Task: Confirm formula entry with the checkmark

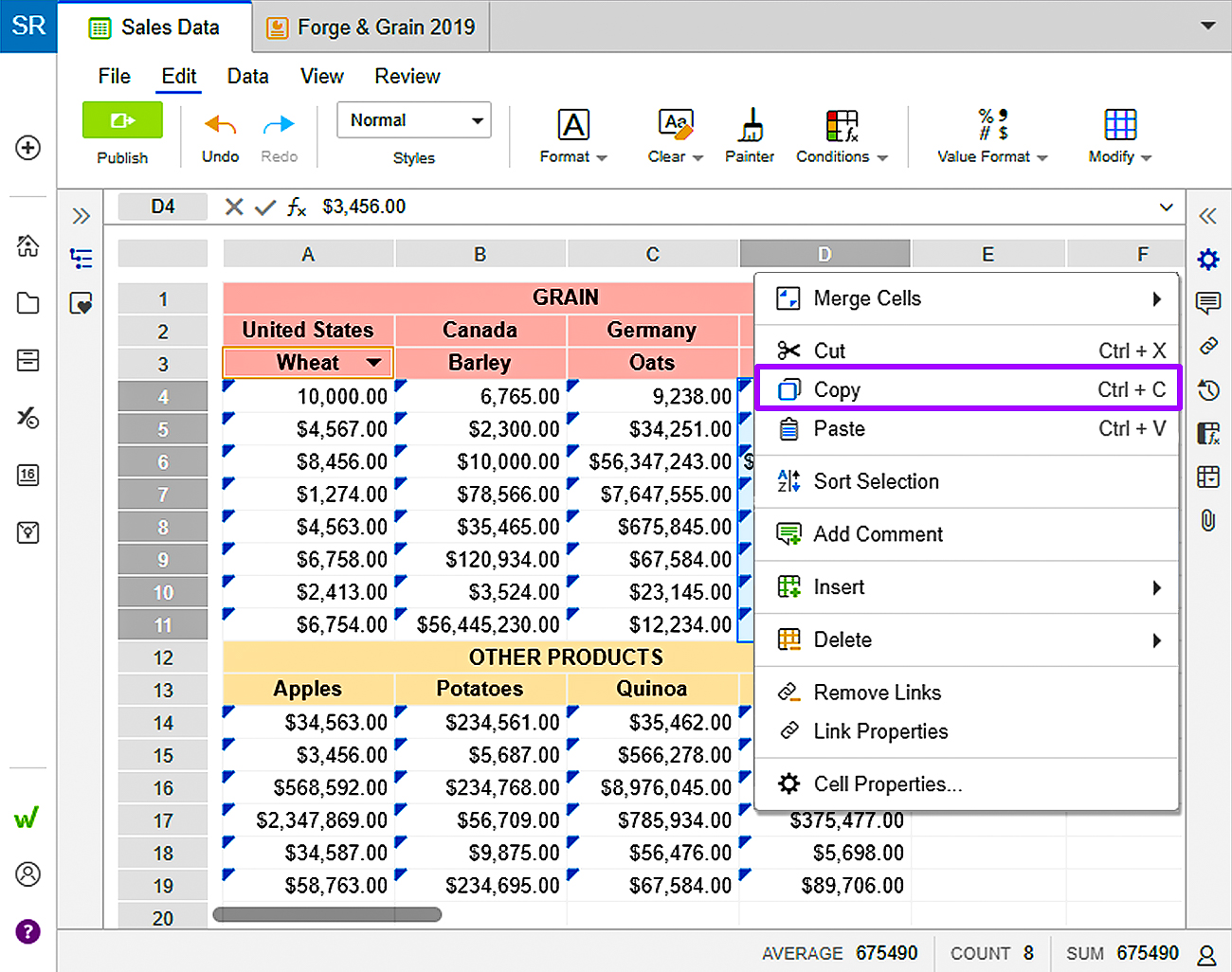Action: [265, 207]
